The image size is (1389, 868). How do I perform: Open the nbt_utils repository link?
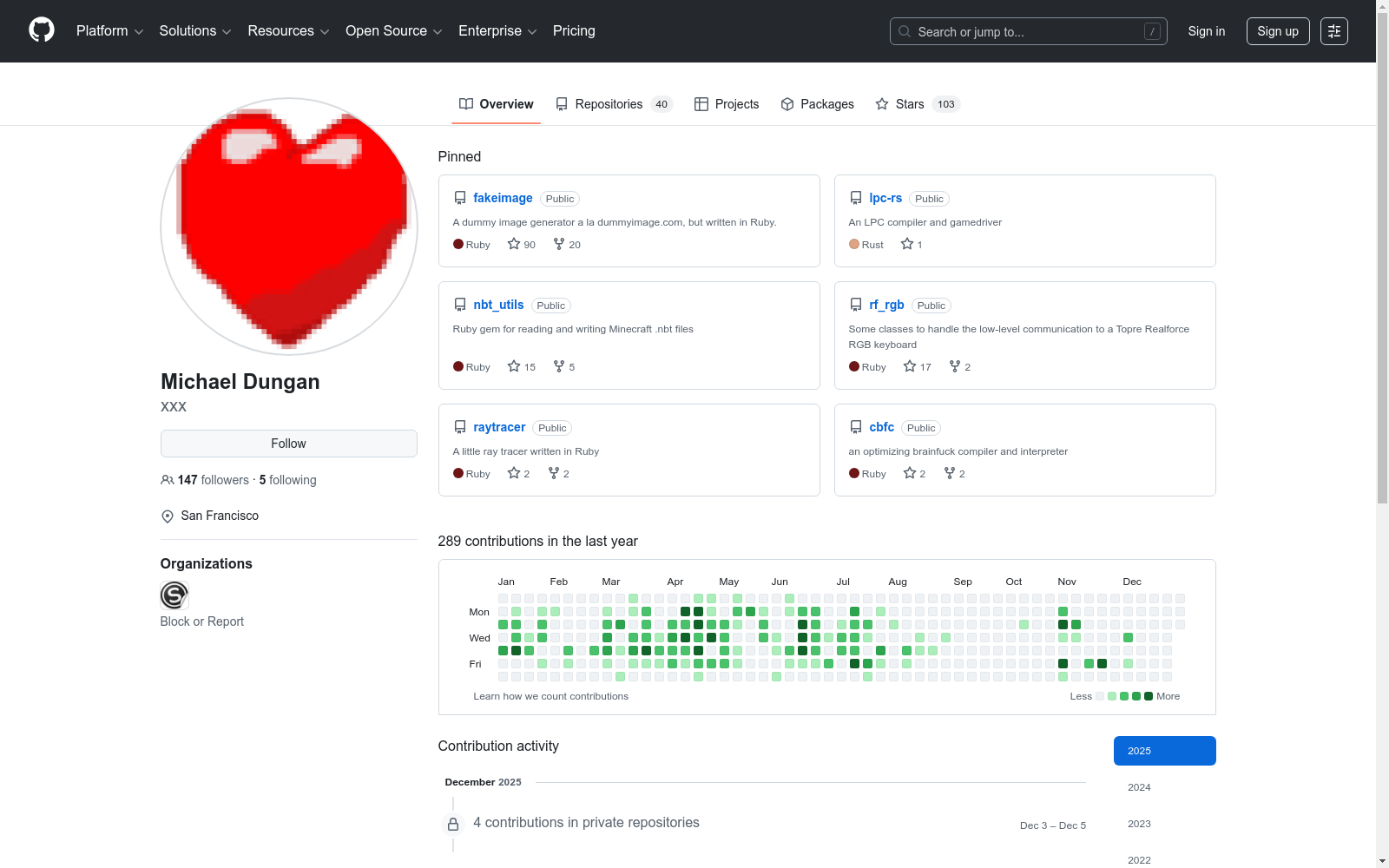[x=498, y=305]
